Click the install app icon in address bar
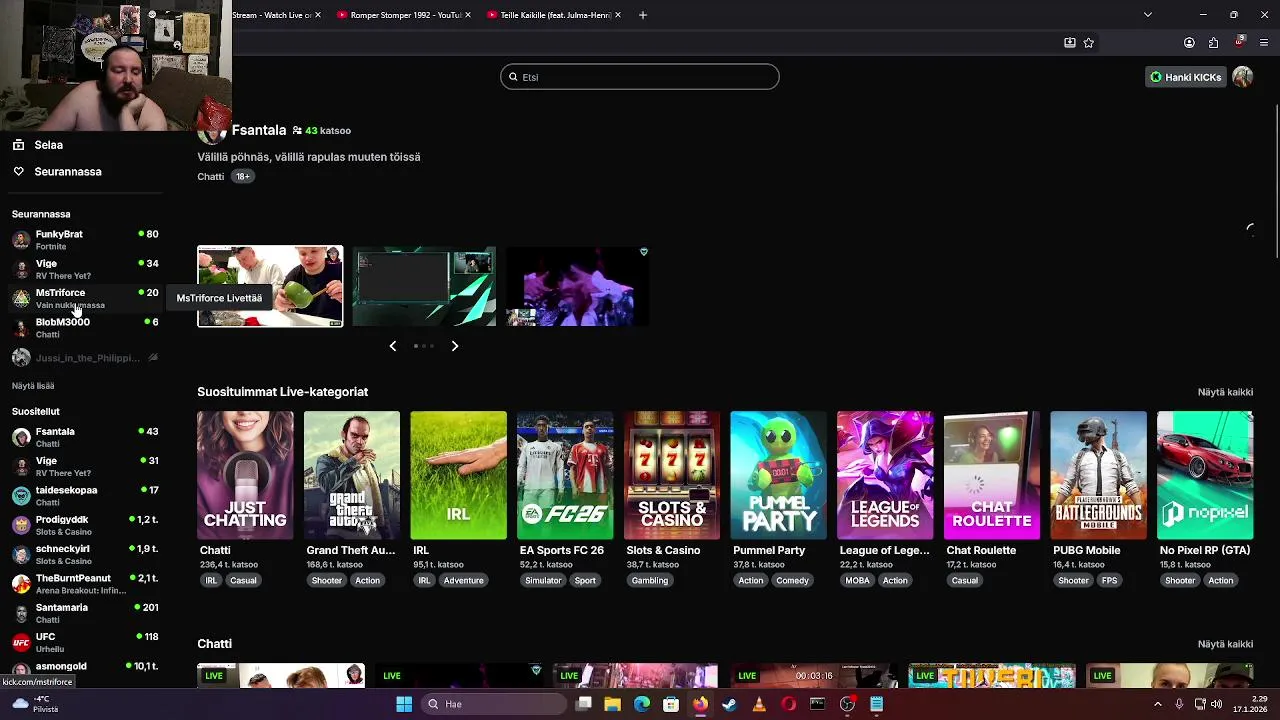The image size is (1280, 720). point(1069,43)
